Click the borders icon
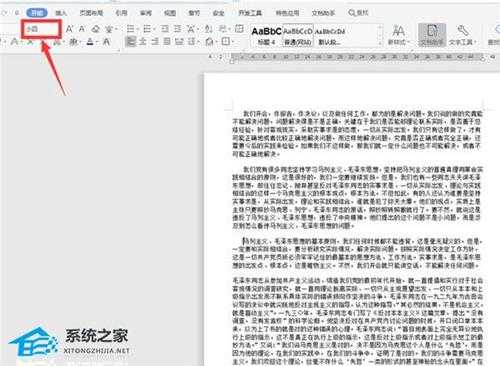The width and height of the screenshot is (500, 366). pyautogui.click(x=226, y=42)
